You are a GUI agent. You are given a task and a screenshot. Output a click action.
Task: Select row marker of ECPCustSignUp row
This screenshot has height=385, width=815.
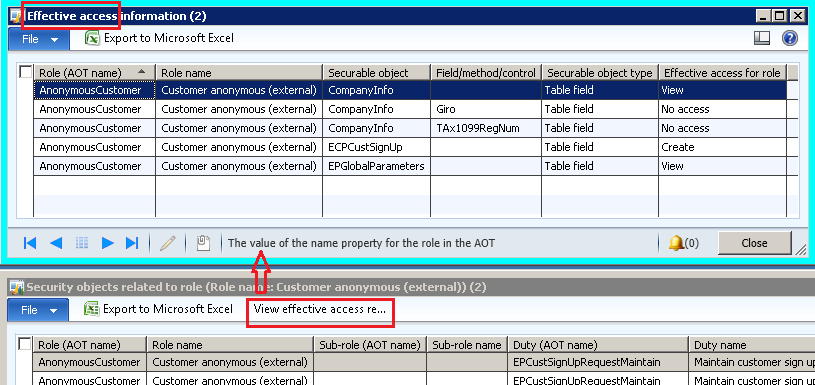pyautogui.click(x=25, y=147)
